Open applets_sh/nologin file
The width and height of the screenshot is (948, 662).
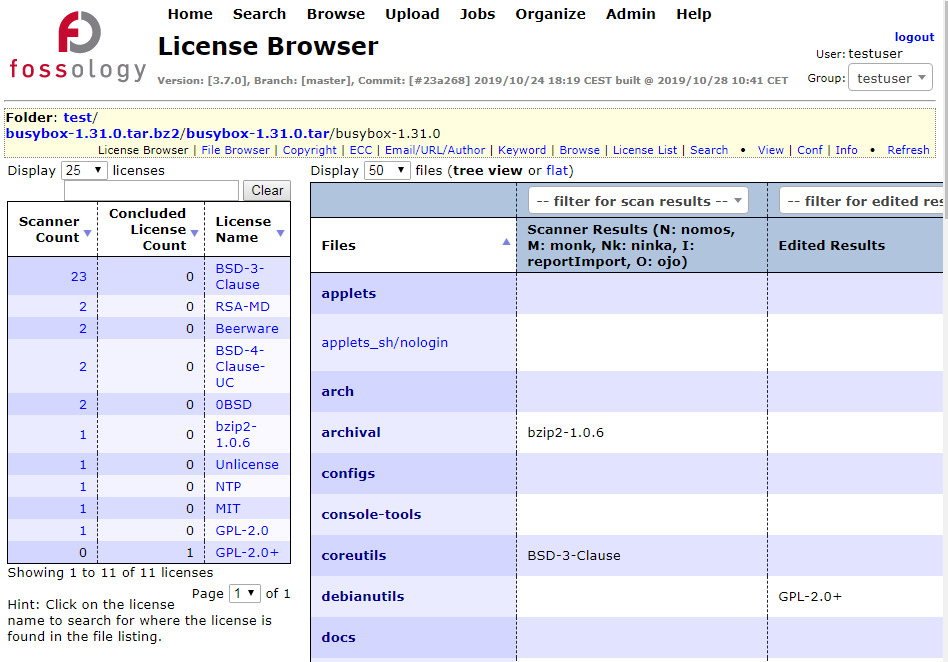pyautogui.click(x=385, y=342)
